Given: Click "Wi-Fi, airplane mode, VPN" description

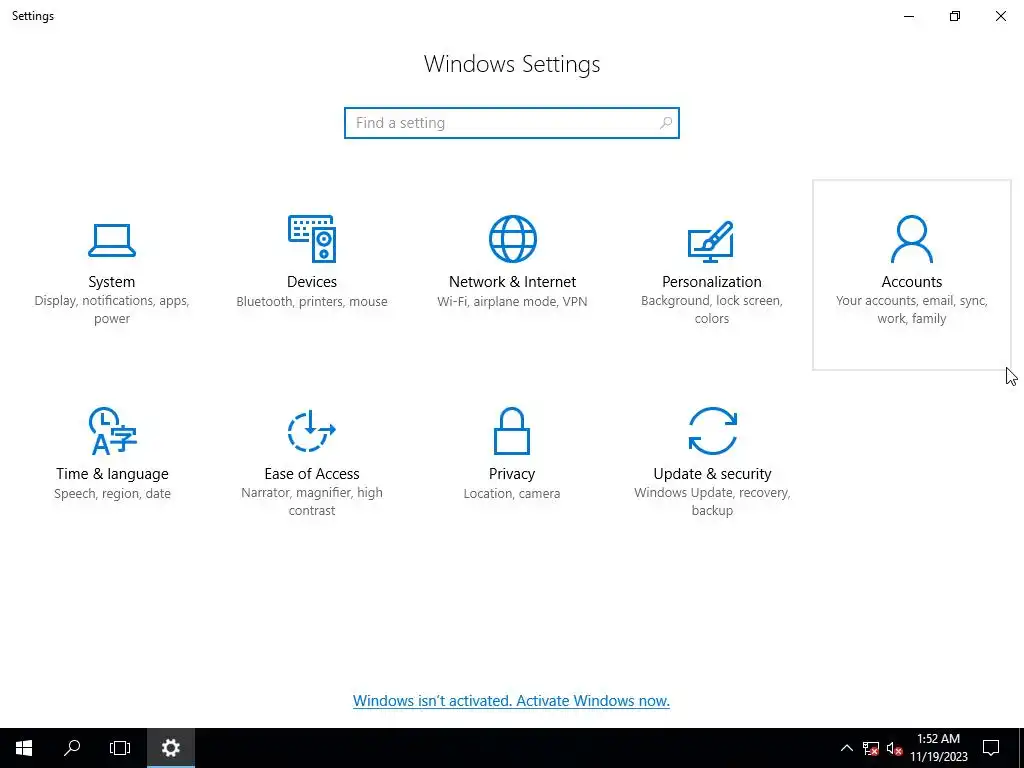Looking at the screenshot, I should click(512, 302).
